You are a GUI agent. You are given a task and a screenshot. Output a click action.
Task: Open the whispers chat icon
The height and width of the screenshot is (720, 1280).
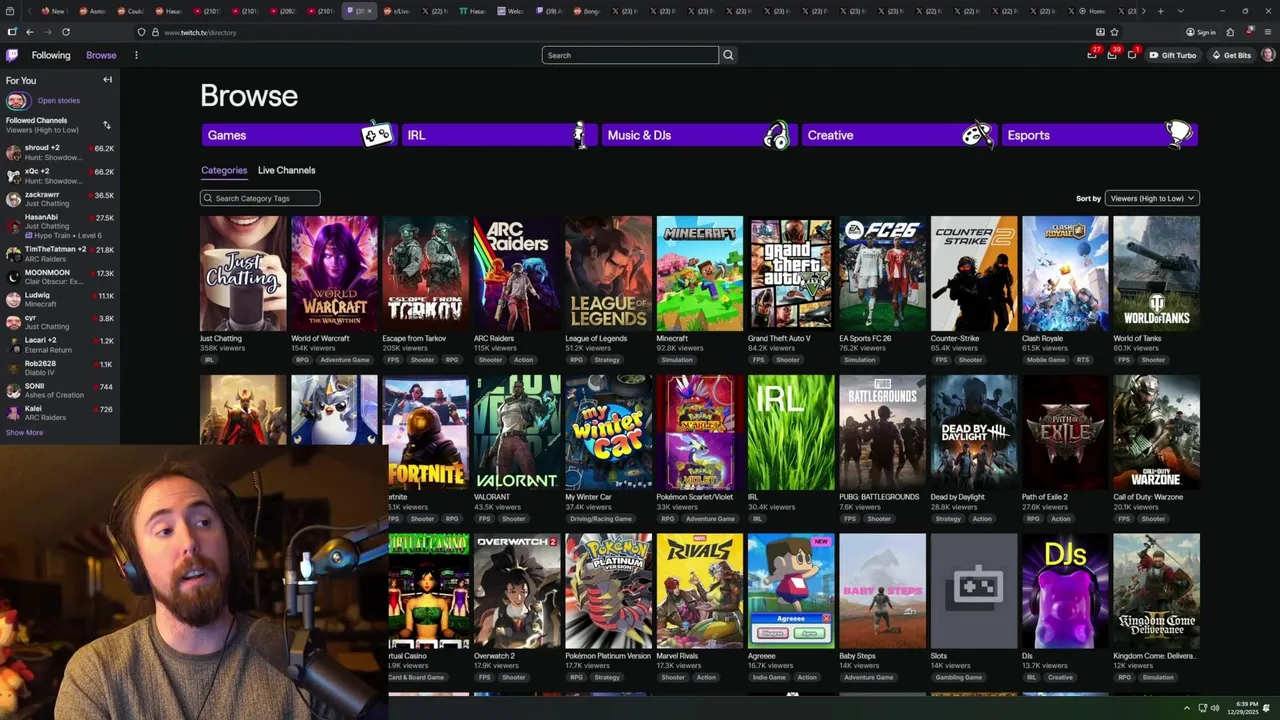point(1132,55)
